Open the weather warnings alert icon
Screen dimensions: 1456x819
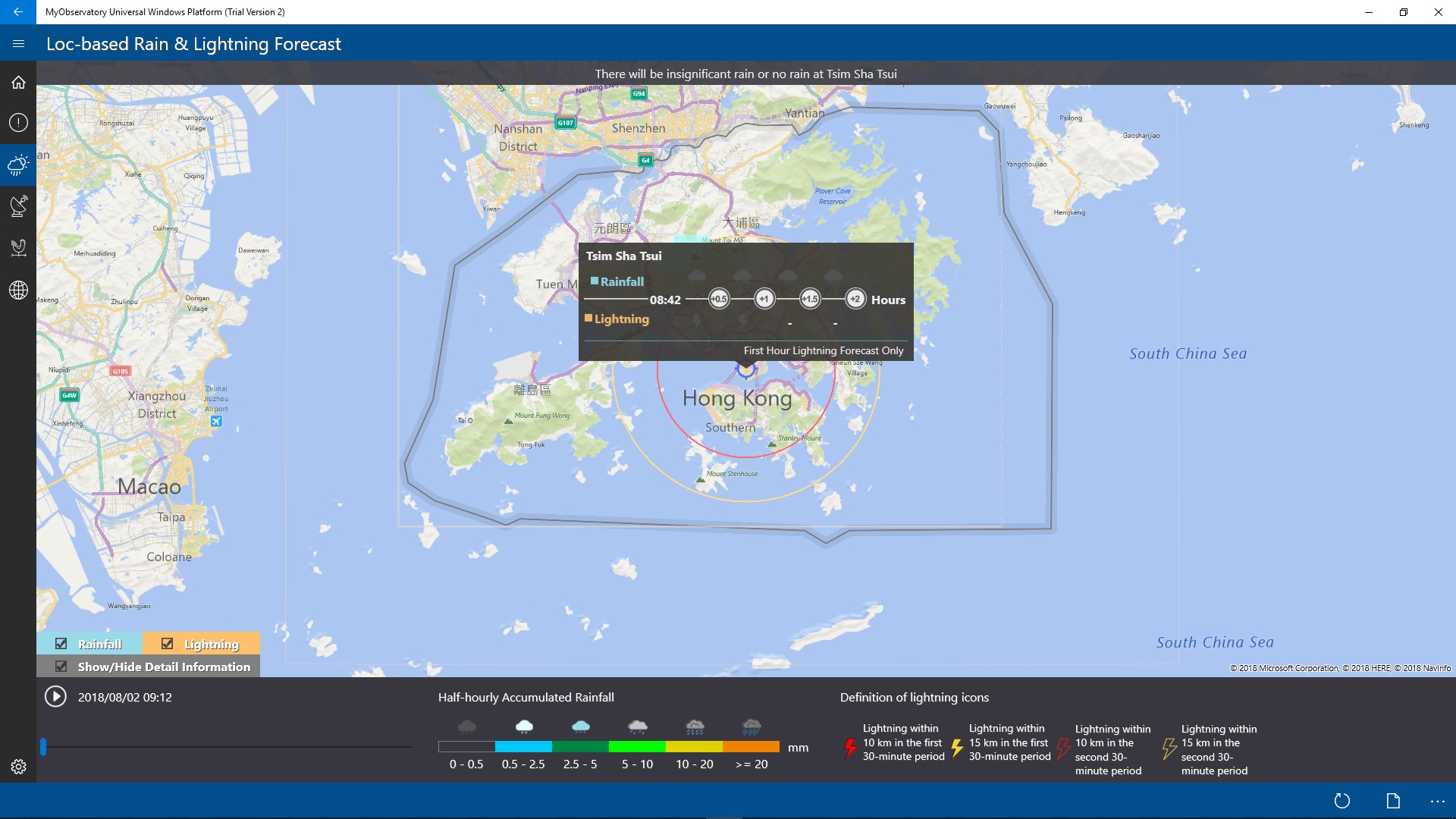18,123
